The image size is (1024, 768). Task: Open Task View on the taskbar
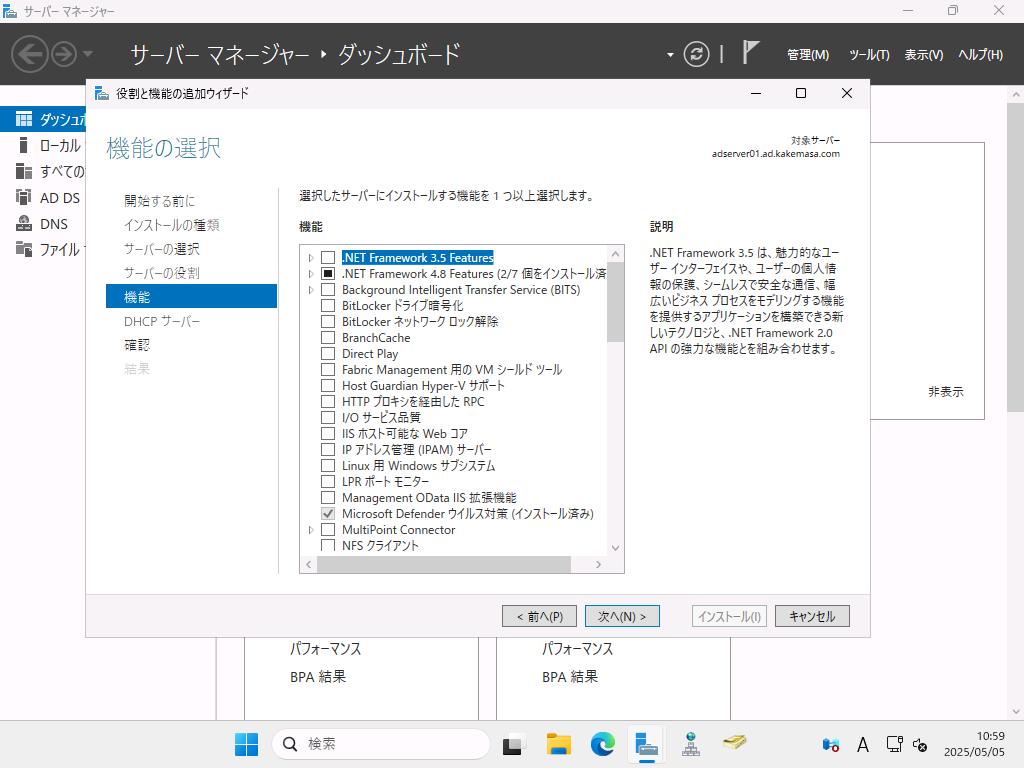pos(513,744)
